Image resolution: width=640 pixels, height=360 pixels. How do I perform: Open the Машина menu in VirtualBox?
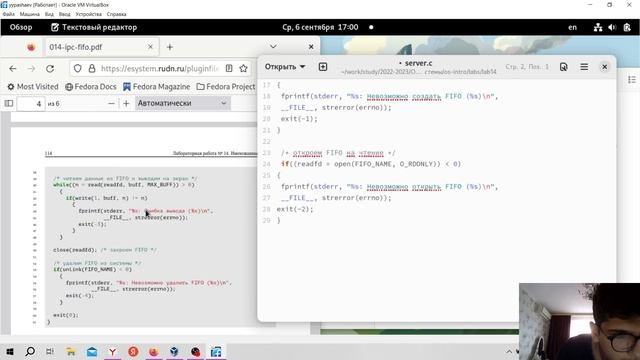[30, 14]
